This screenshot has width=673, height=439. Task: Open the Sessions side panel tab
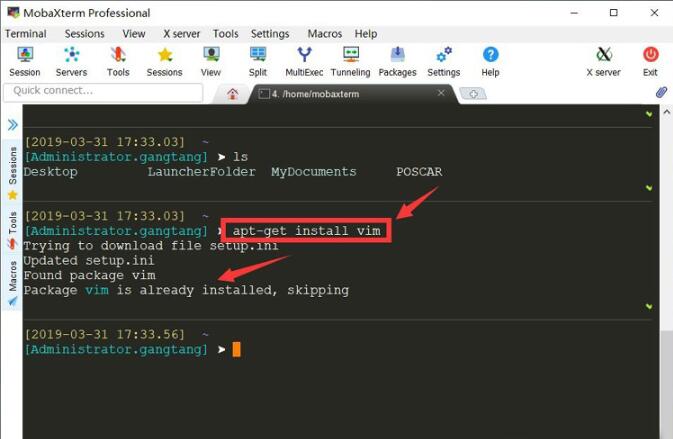pyautogui.click(x=13, y=171)
